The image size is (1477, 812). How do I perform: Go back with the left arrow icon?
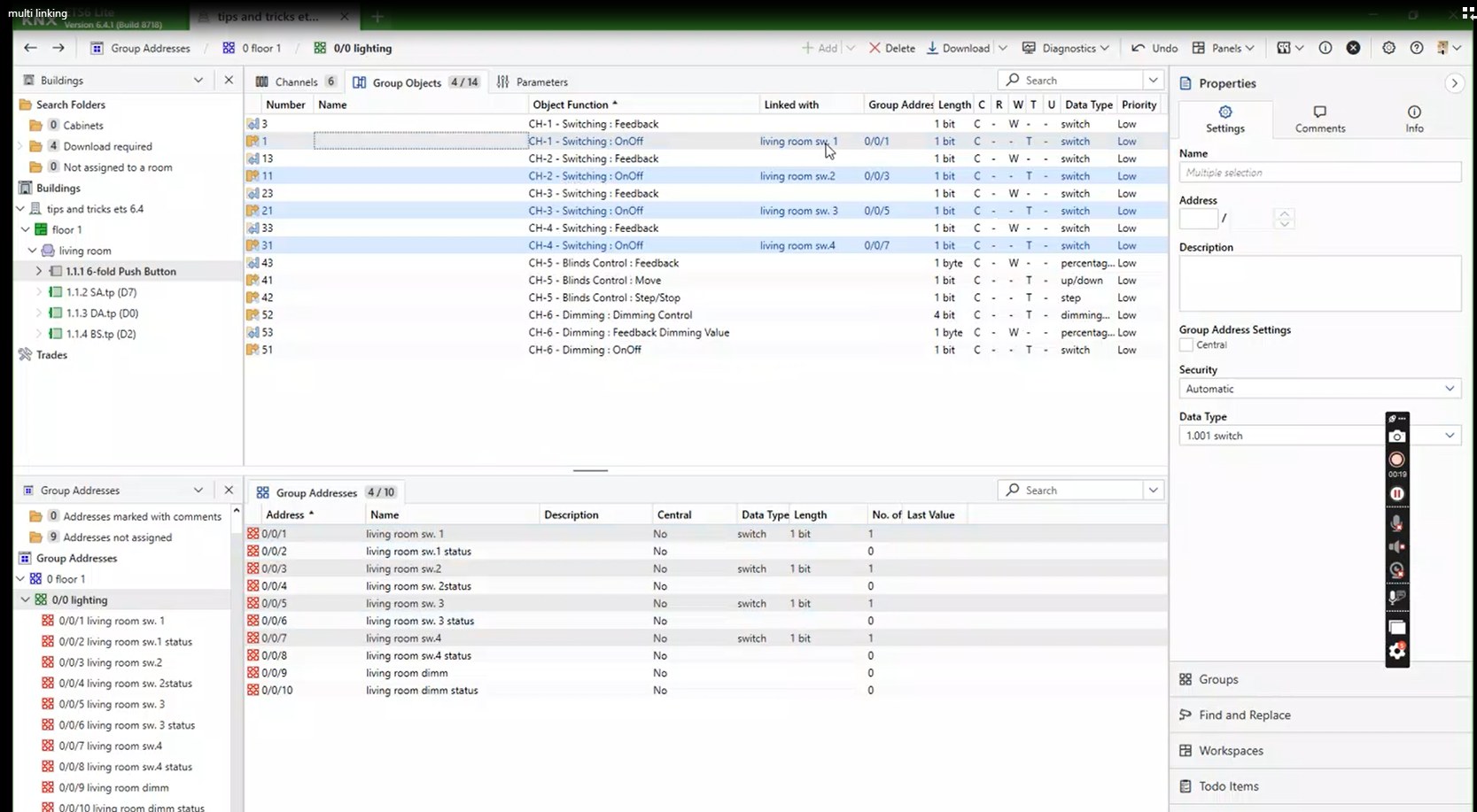pos(31,48)
